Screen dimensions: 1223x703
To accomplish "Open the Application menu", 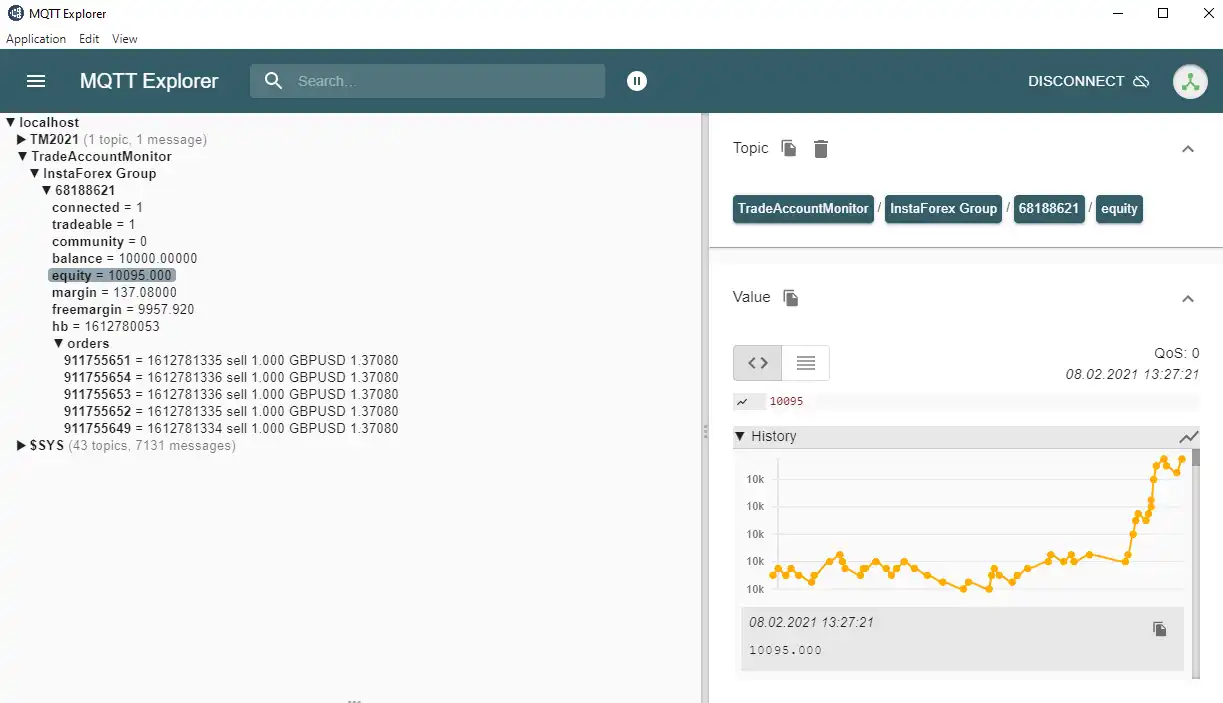I will (x=36, y=39).
